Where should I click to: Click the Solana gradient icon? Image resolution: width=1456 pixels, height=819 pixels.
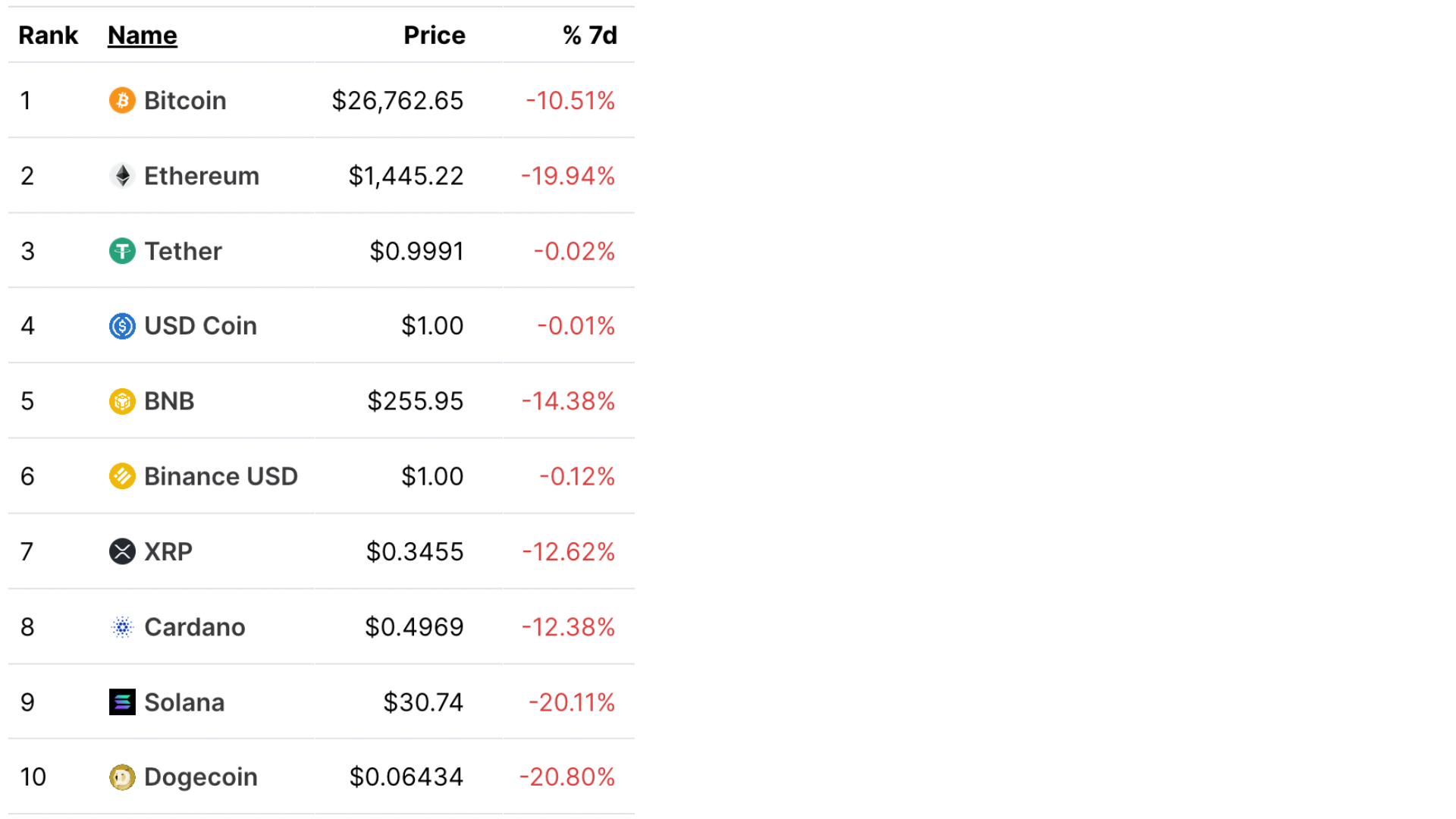tap(122, 702)
